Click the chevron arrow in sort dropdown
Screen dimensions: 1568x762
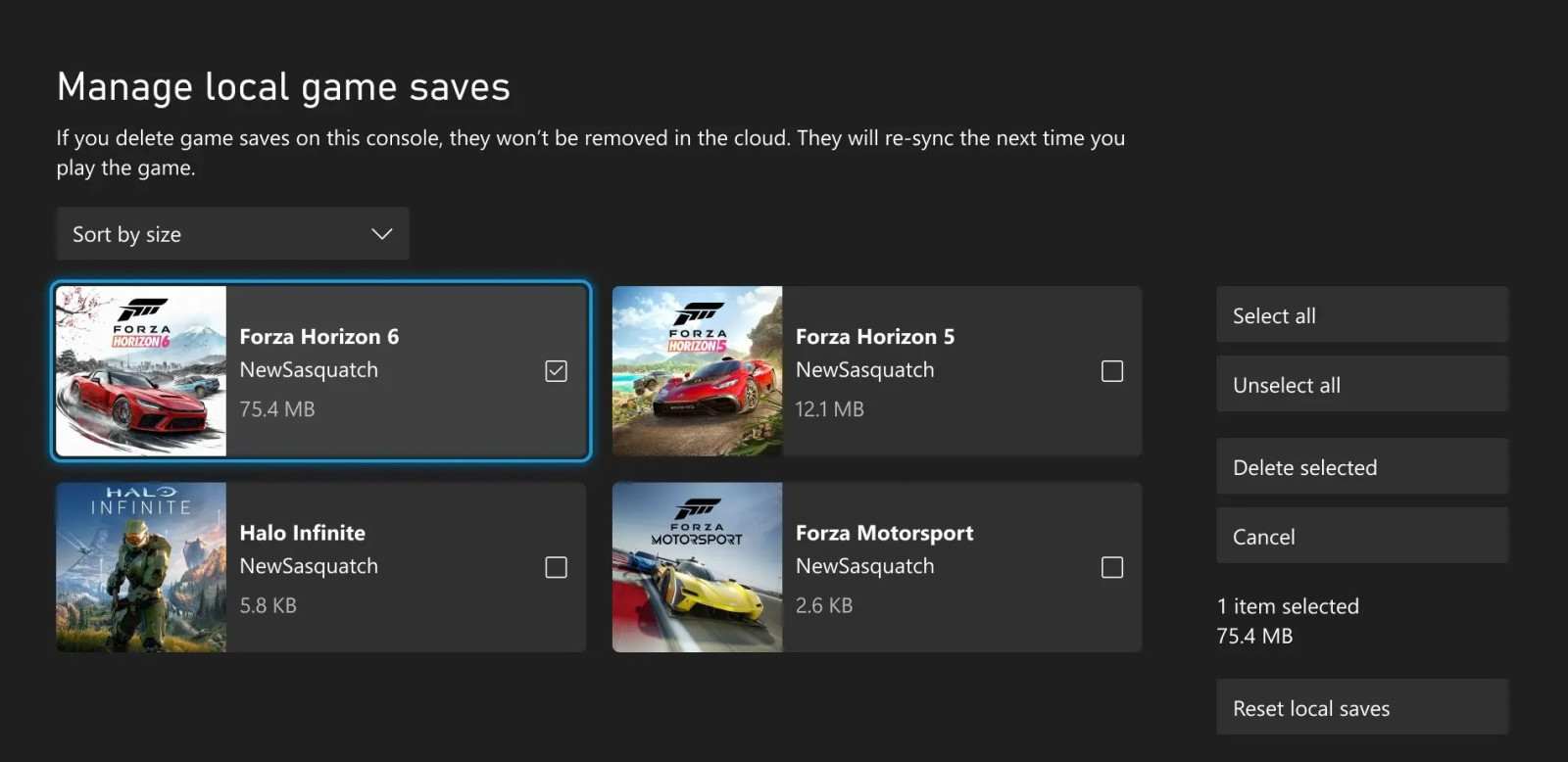point(382,234)
